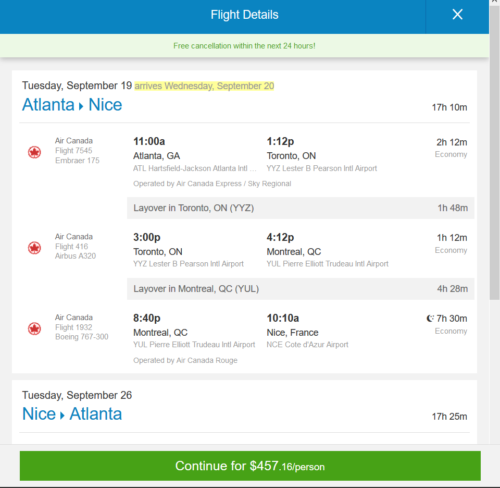
Task: Click the highlighted arrives Wednesday, September 20 note
Action: coord(204,86)
